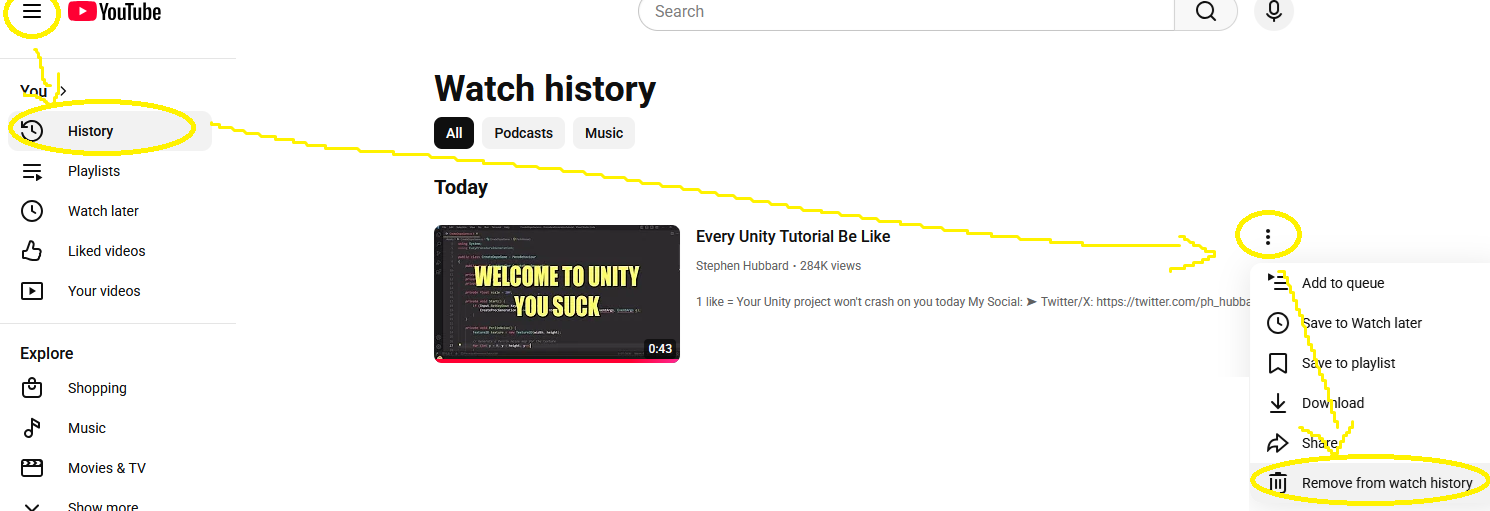Open Movies & TV under Explore

[x=110, y=468]
